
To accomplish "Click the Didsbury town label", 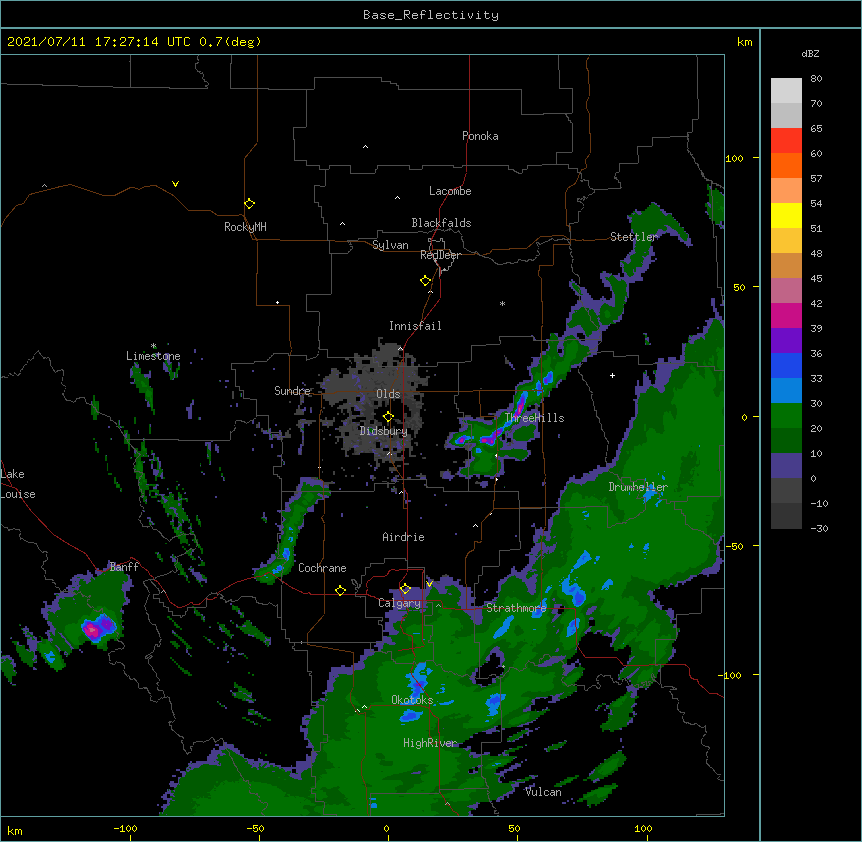I will pos(384,431).
